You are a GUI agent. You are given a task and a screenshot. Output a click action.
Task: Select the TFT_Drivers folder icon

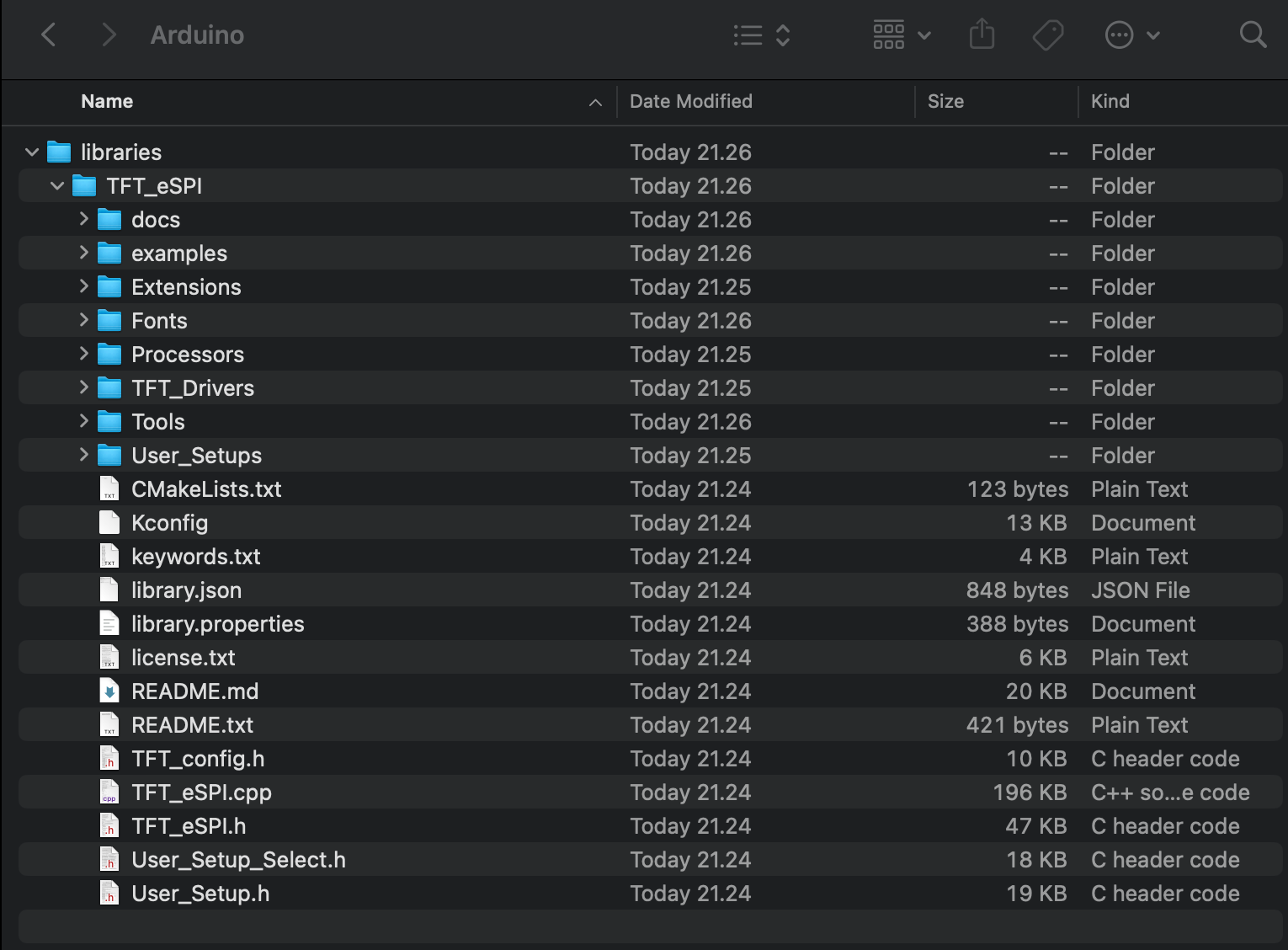pyautogui.click(x=109, y=388)
